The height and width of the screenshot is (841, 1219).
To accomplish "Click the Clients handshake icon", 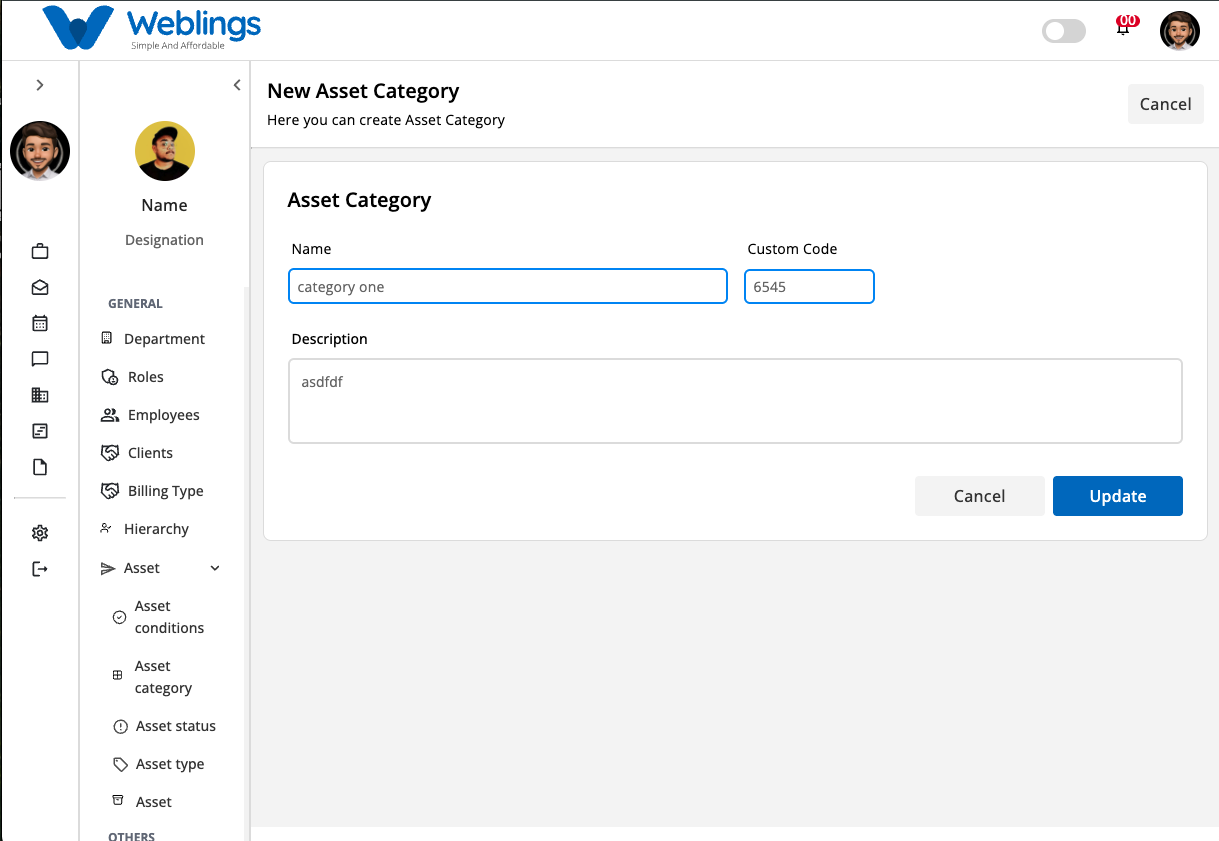I will click(110, 453).
